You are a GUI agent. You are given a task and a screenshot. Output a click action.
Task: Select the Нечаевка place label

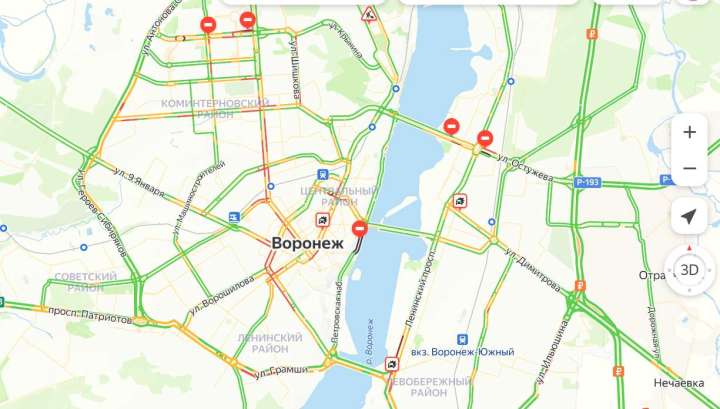pyautogui.click(x=679, y=383)
